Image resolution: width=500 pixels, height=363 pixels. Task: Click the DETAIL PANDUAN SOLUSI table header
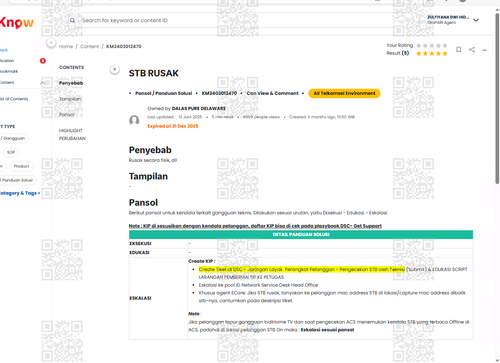point(301,235)
